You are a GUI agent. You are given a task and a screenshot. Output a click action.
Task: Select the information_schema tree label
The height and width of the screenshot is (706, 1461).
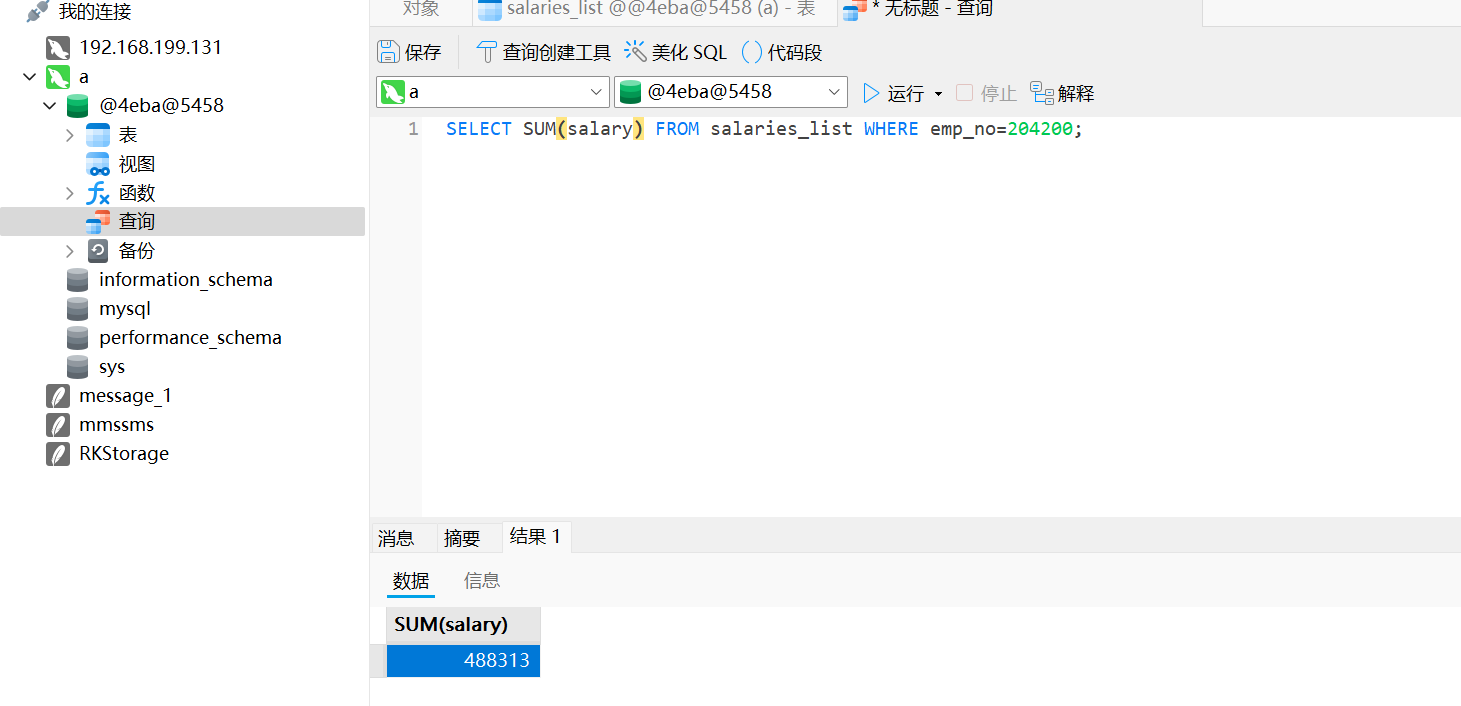tap(186, 280)
